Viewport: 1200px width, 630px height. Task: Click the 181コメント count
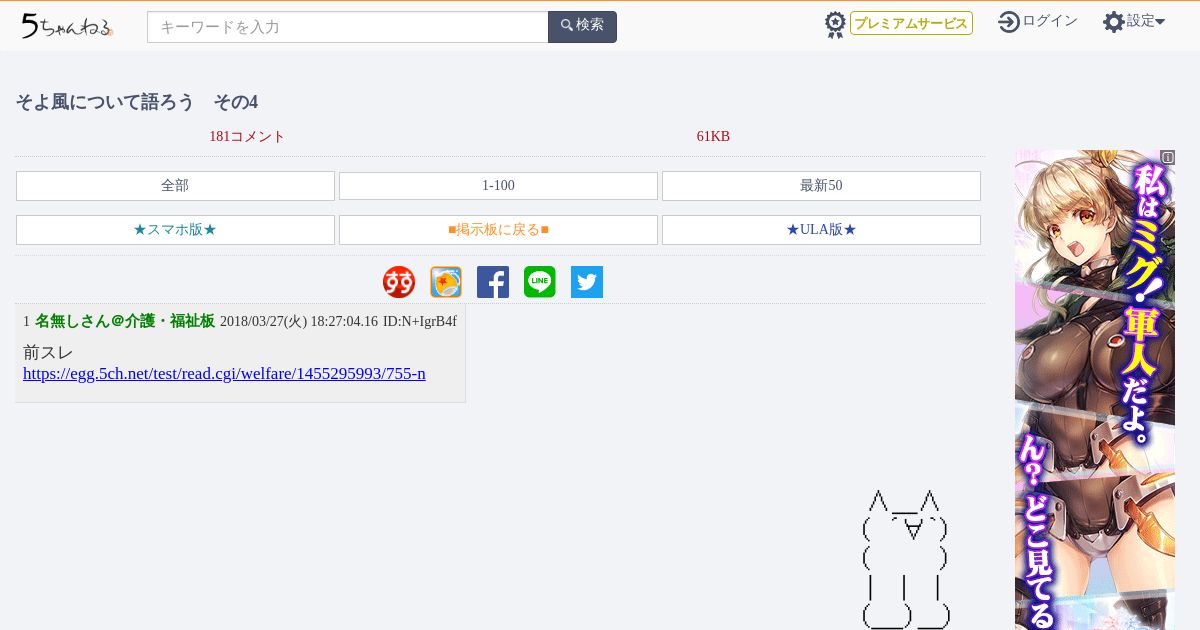tap(247, 136)
